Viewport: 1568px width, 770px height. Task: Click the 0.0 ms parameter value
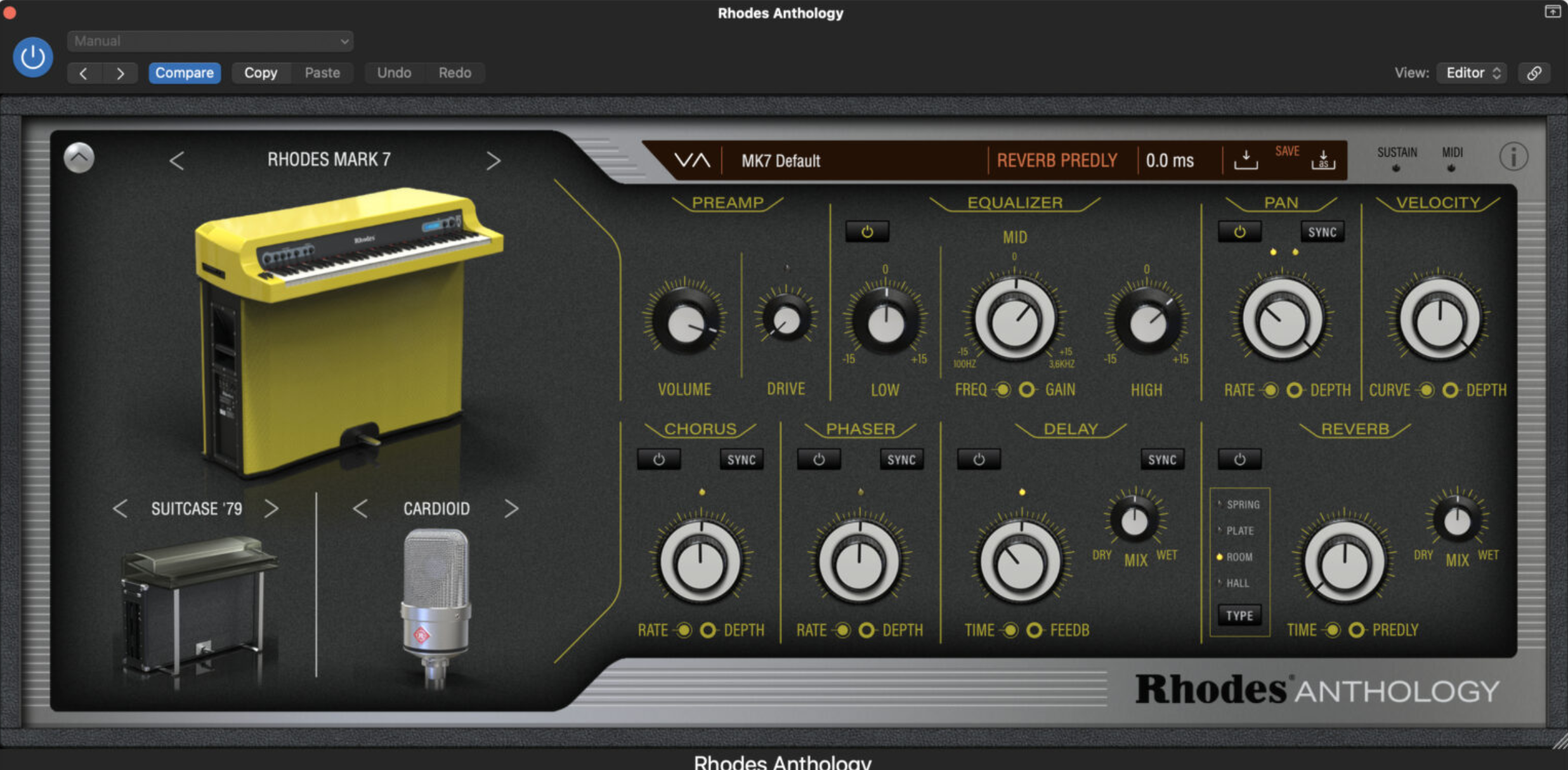1170,160
